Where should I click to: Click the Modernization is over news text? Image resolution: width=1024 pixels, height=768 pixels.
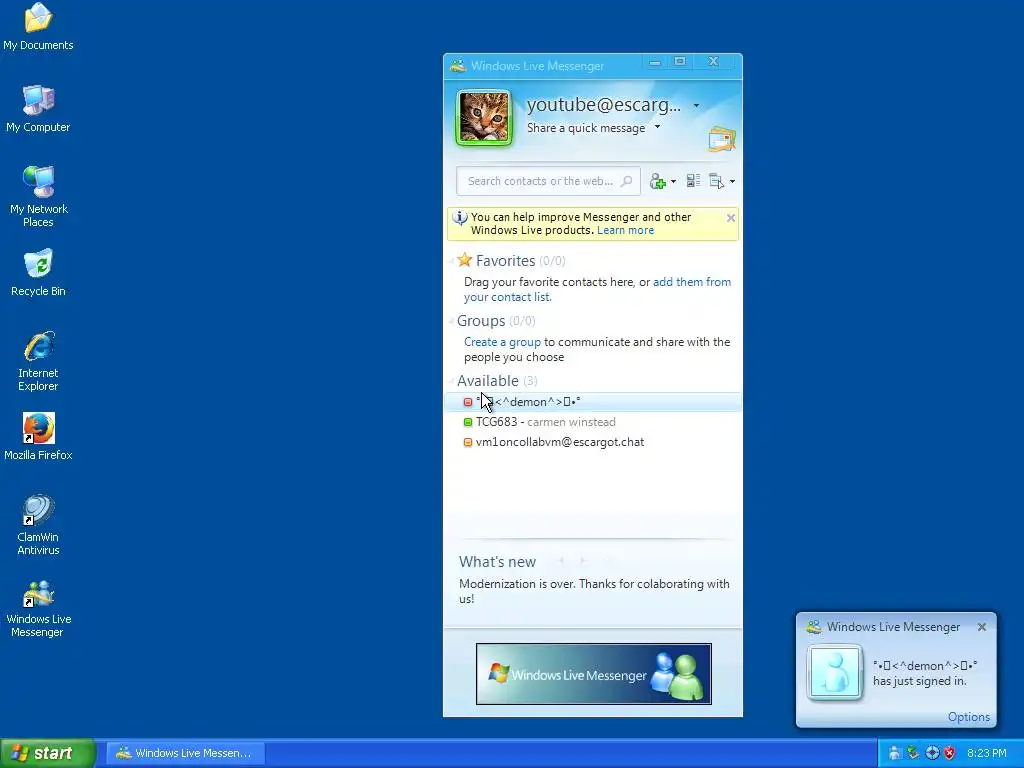pyautogui.click(x=594, y=591)
